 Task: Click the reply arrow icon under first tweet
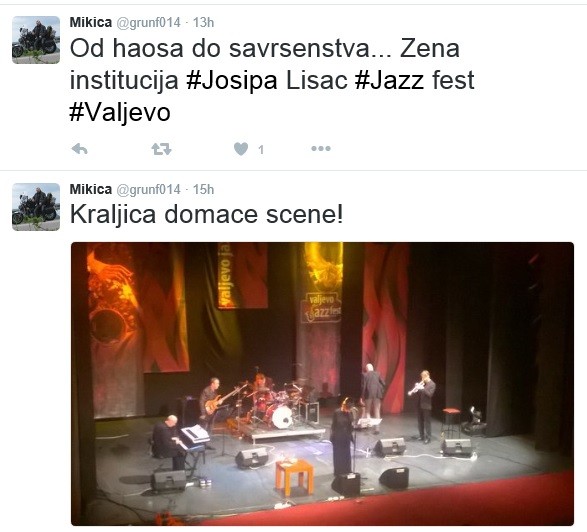[x=79, y=149]
